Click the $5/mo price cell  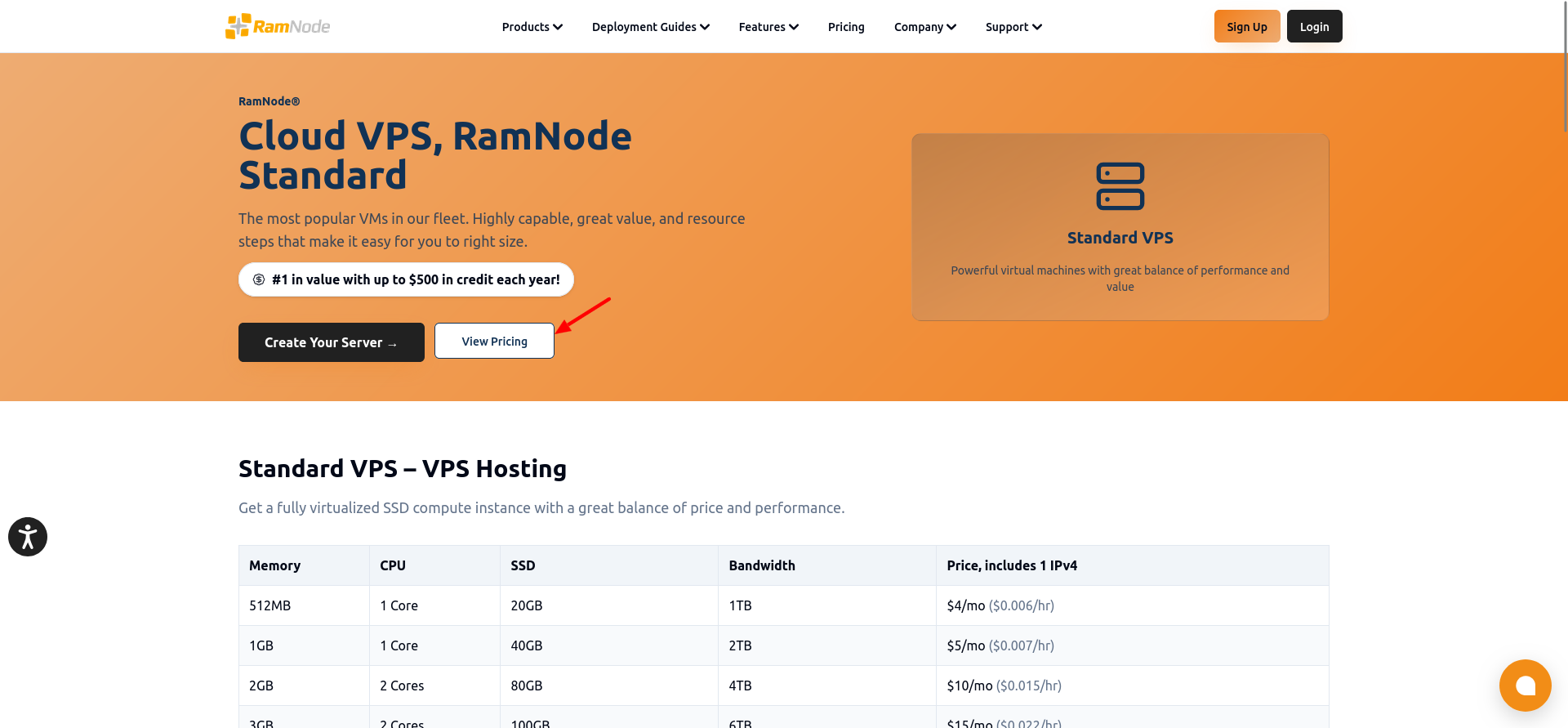coord(1133,645)
